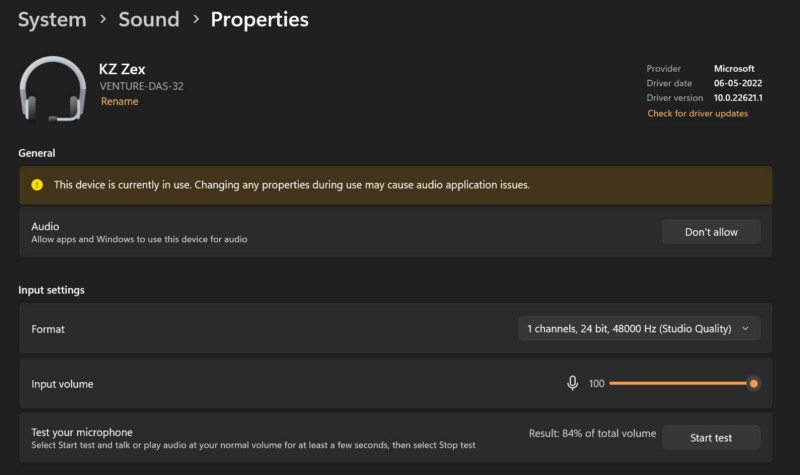The image size is (800, 475).
Task: Click the Input volume row label
Action: [62, 384]
